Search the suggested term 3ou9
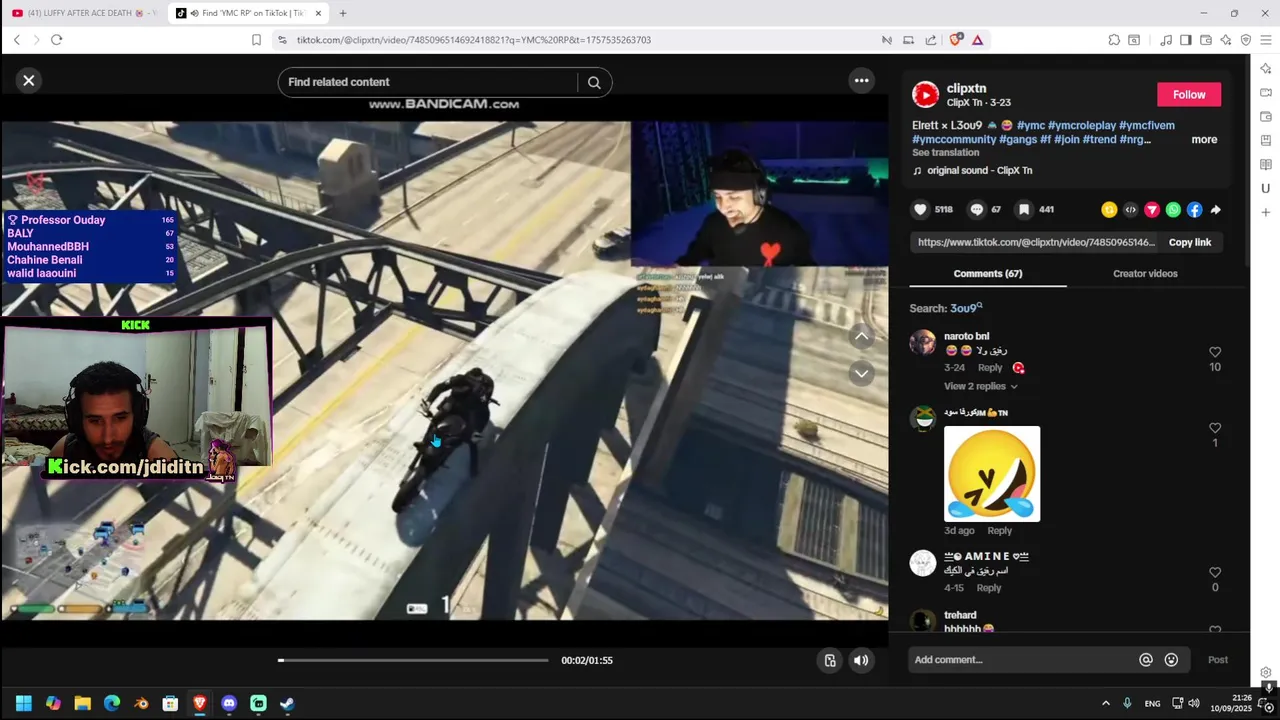This screenshot has width=1280, height=720. (966, 308)
